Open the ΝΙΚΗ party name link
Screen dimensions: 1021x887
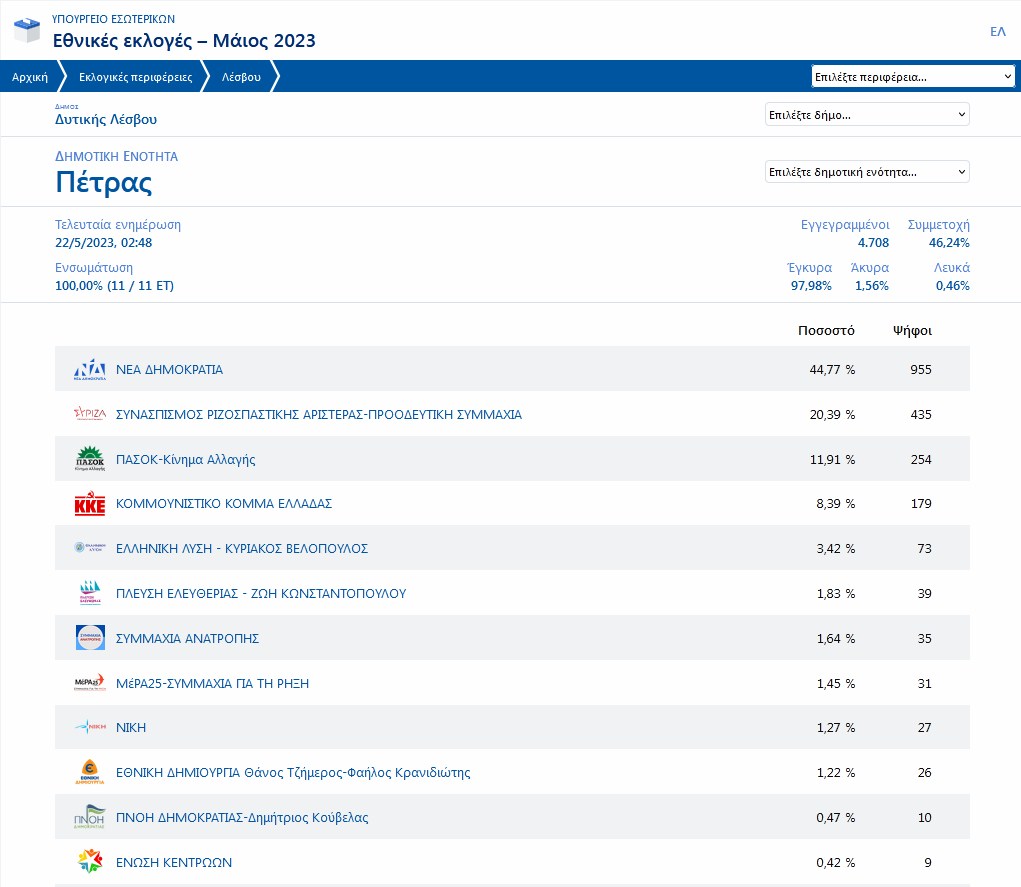tap(131, 728)
